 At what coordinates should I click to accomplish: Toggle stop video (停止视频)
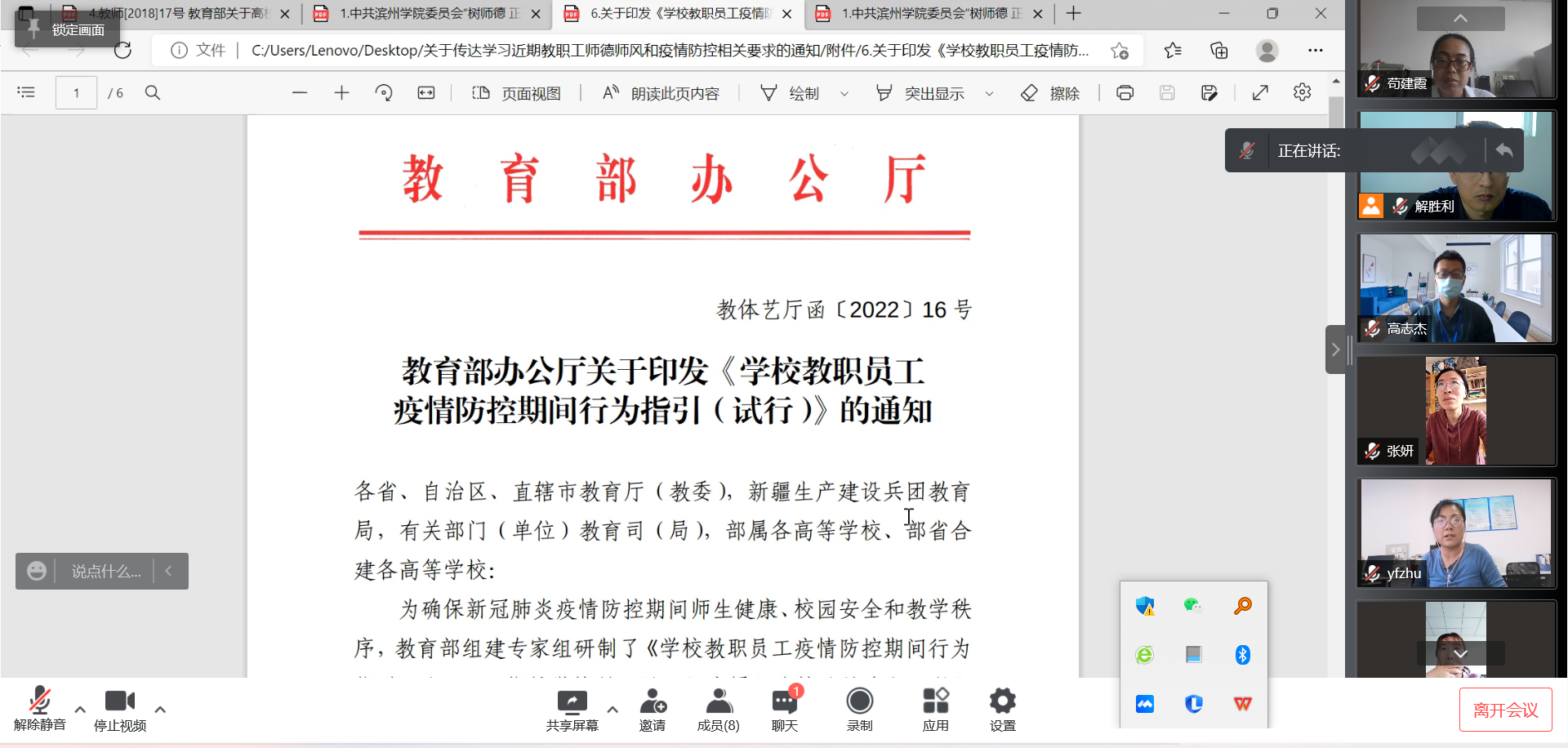click(120, 709)
